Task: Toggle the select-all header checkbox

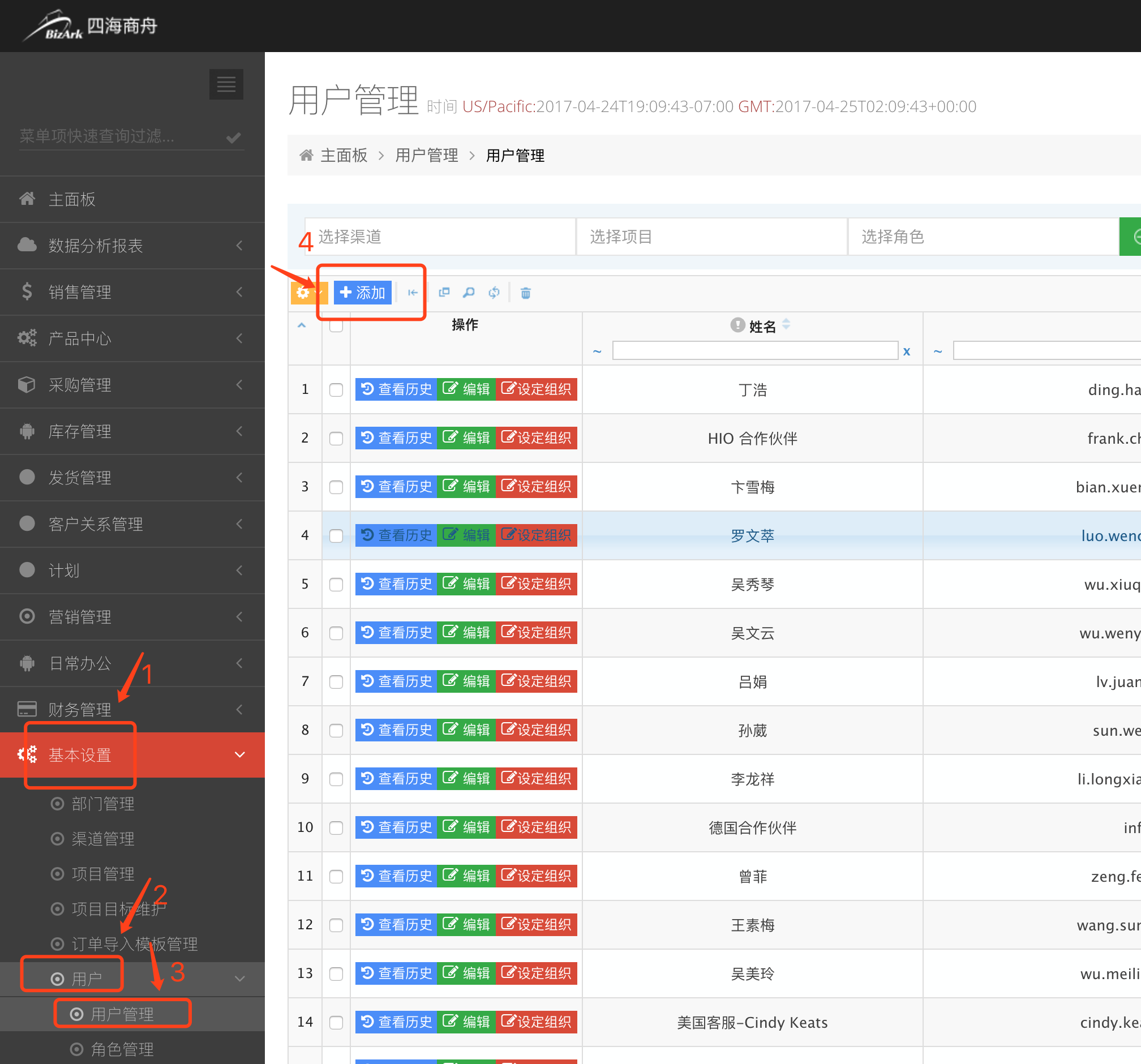Action: 336,325
